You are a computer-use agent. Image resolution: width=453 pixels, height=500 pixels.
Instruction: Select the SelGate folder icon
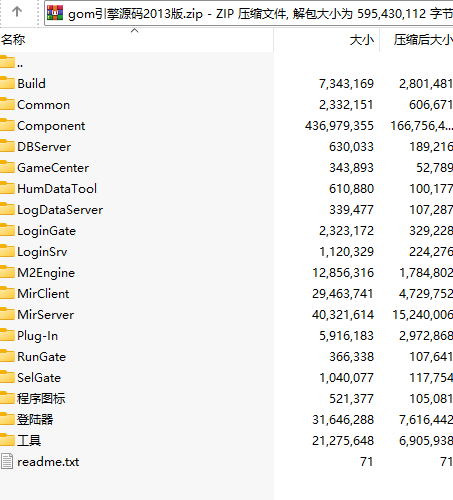pos(7,377)
